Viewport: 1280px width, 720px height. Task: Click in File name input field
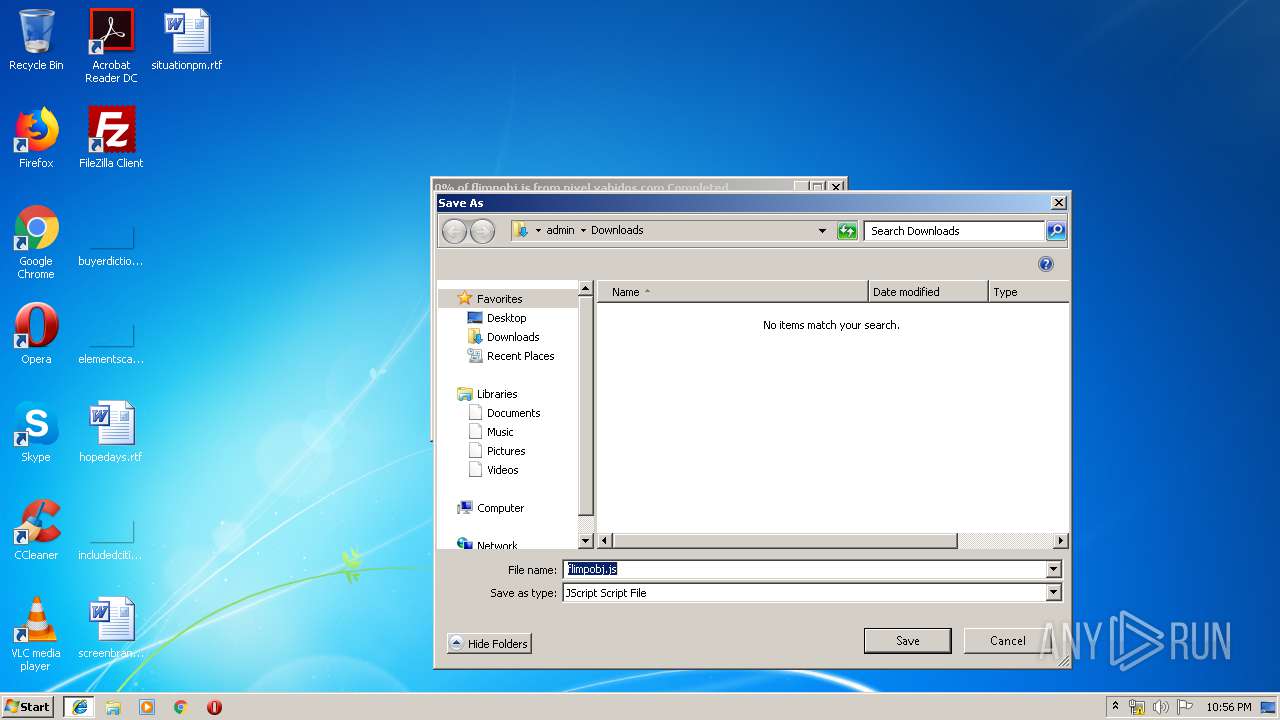click(804, 569)
